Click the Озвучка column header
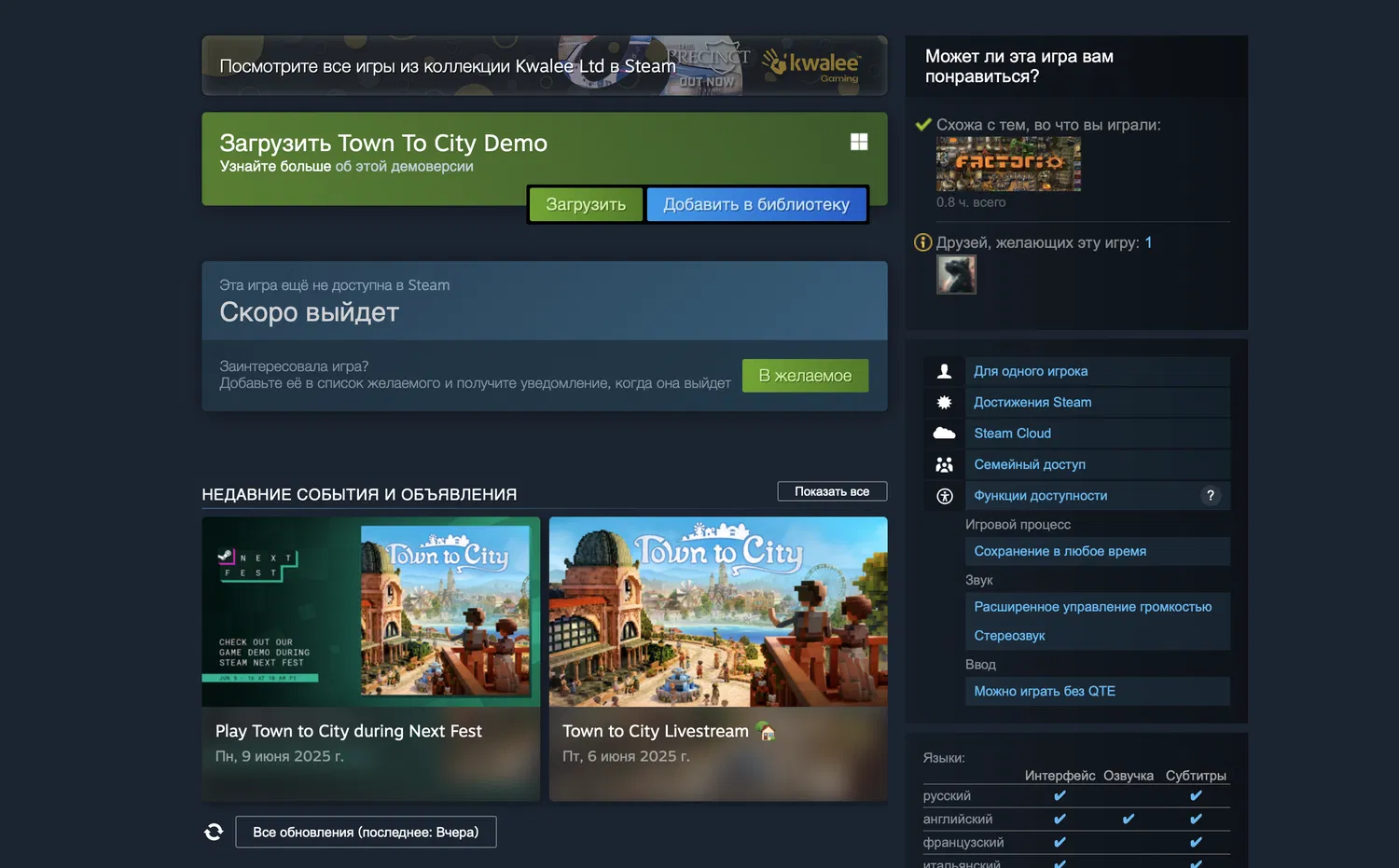 [x=1129, y=776]
